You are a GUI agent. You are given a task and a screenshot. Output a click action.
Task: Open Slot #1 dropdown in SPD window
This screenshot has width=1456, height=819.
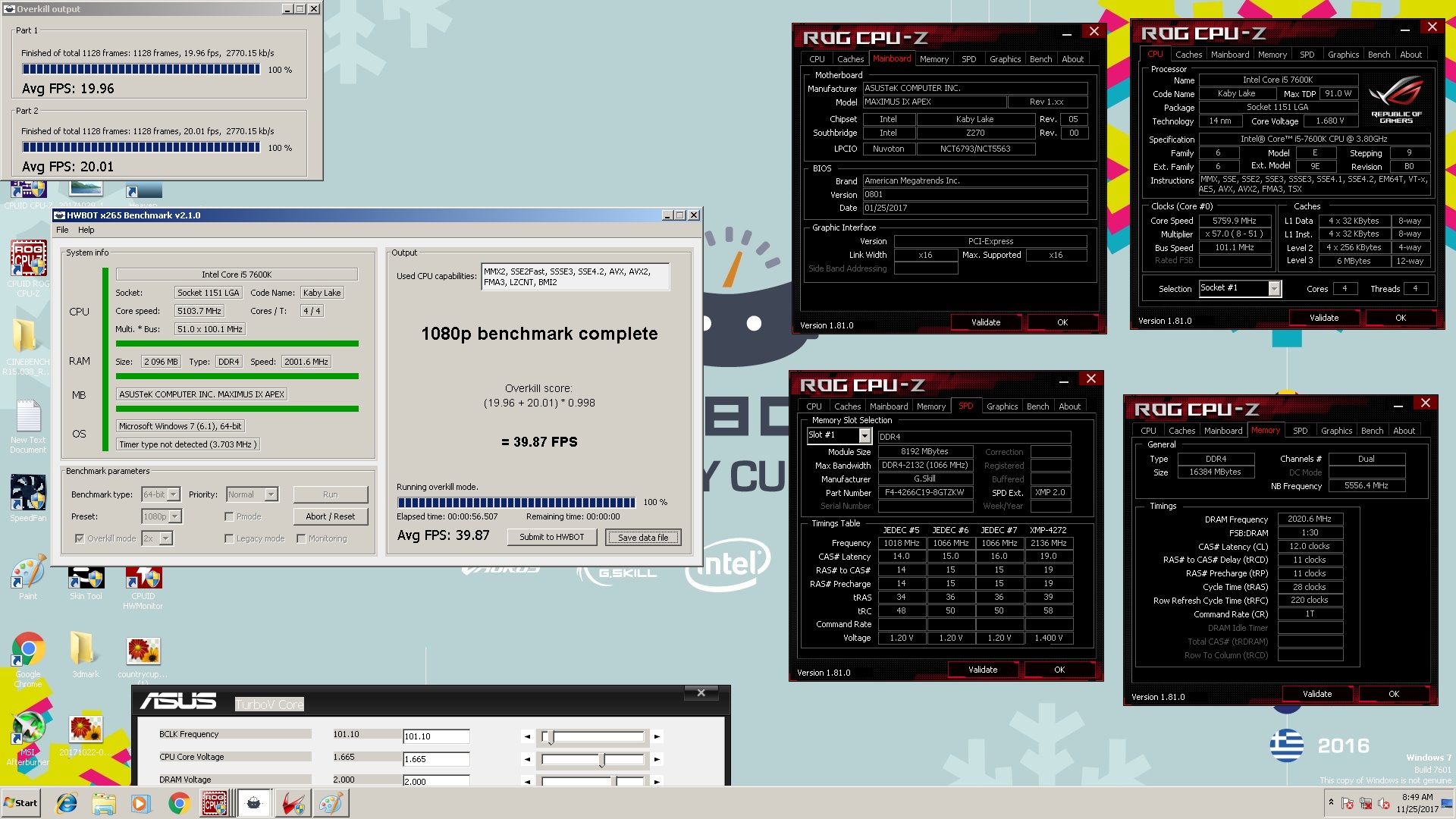[864, 435]
